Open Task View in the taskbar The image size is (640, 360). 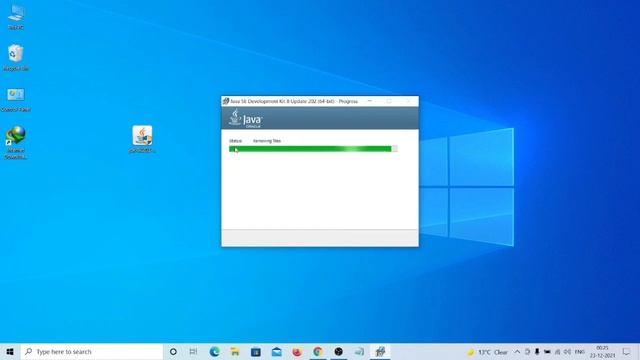pos(193,351)
